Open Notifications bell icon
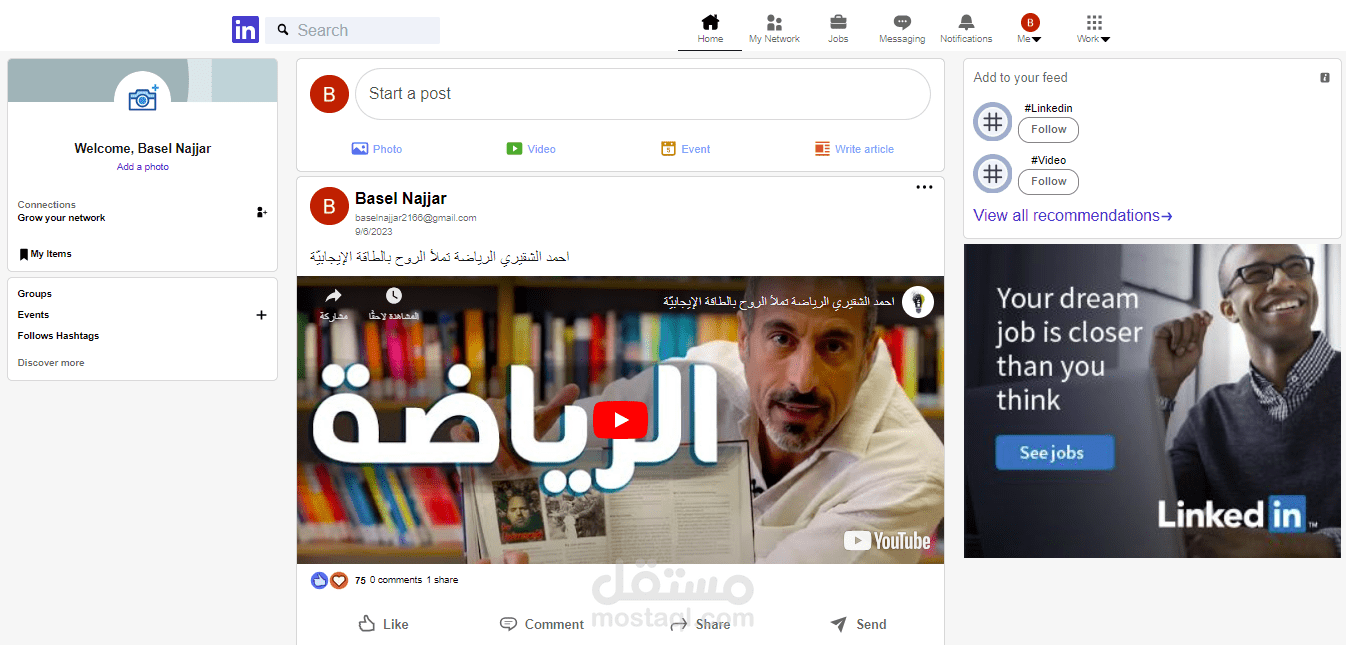The height and width of the screenshot is (645, 1346). (x=966, y=22)
